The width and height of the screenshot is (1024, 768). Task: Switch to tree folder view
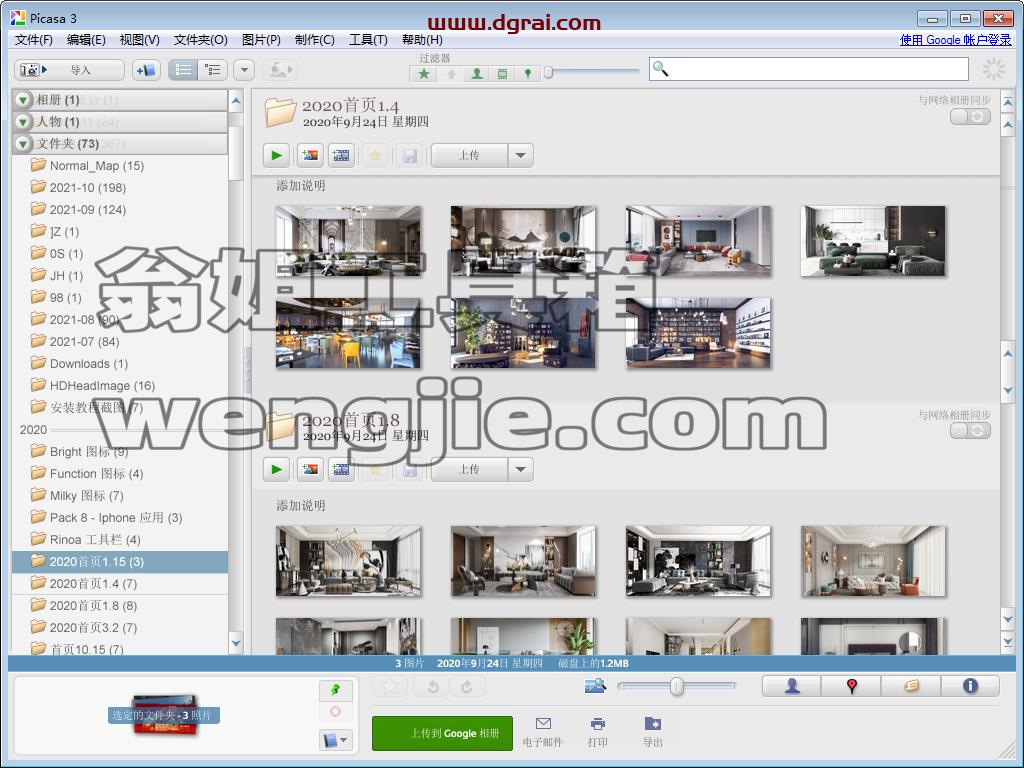pyautogui.click(x=212, y=70)
